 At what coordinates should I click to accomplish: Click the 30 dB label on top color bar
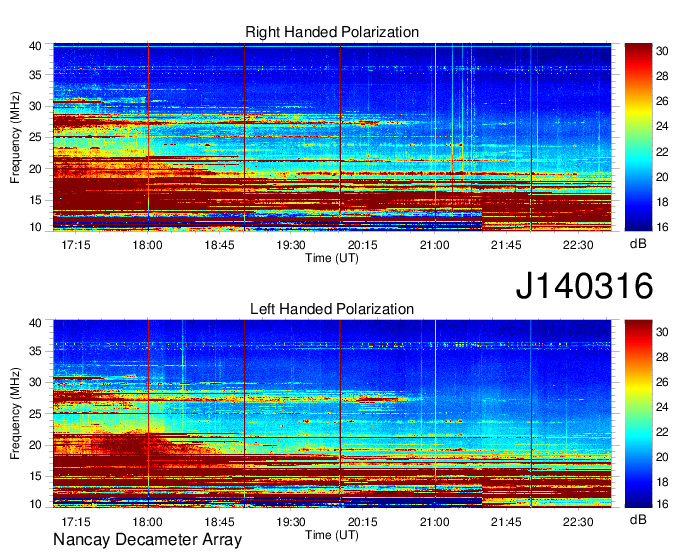[662, 51]
